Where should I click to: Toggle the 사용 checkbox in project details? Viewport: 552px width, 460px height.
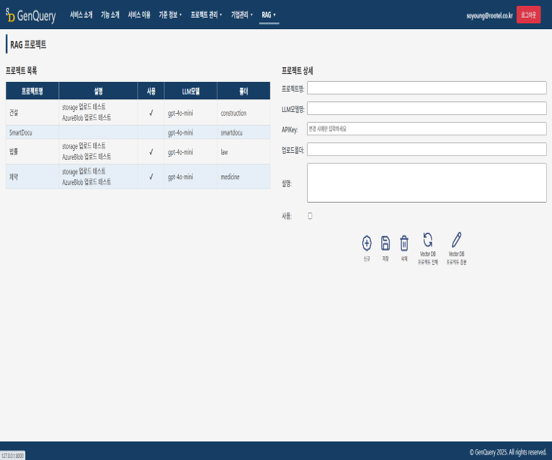click(x=310, y=216)
